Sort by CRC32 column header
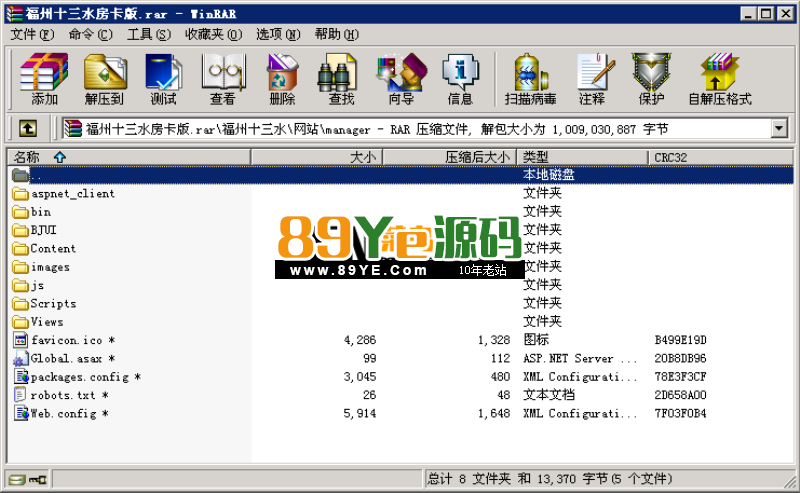 (720, 157)
